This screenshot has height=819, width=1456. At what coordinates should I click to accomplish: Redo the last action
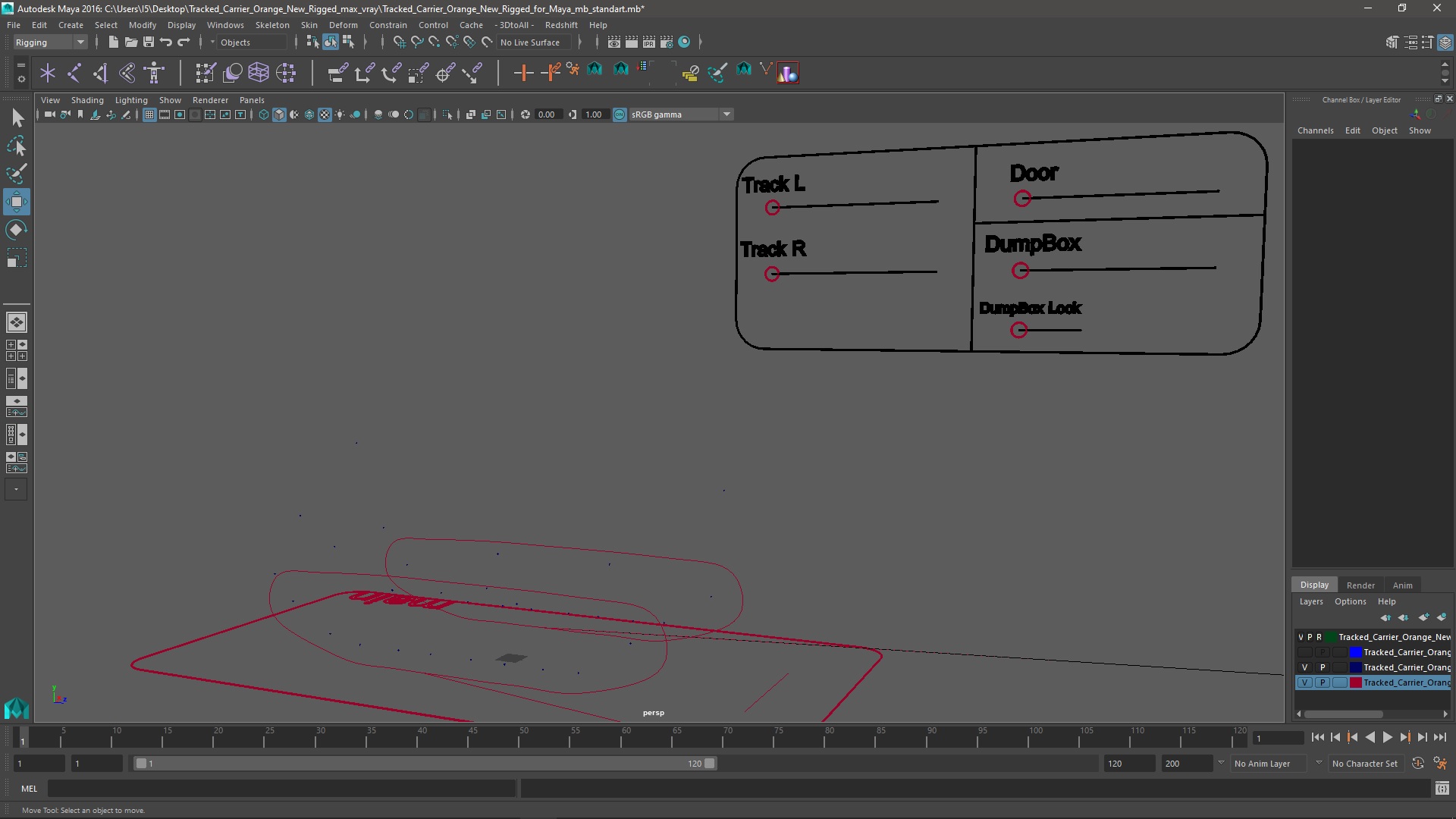pos(184,42)
